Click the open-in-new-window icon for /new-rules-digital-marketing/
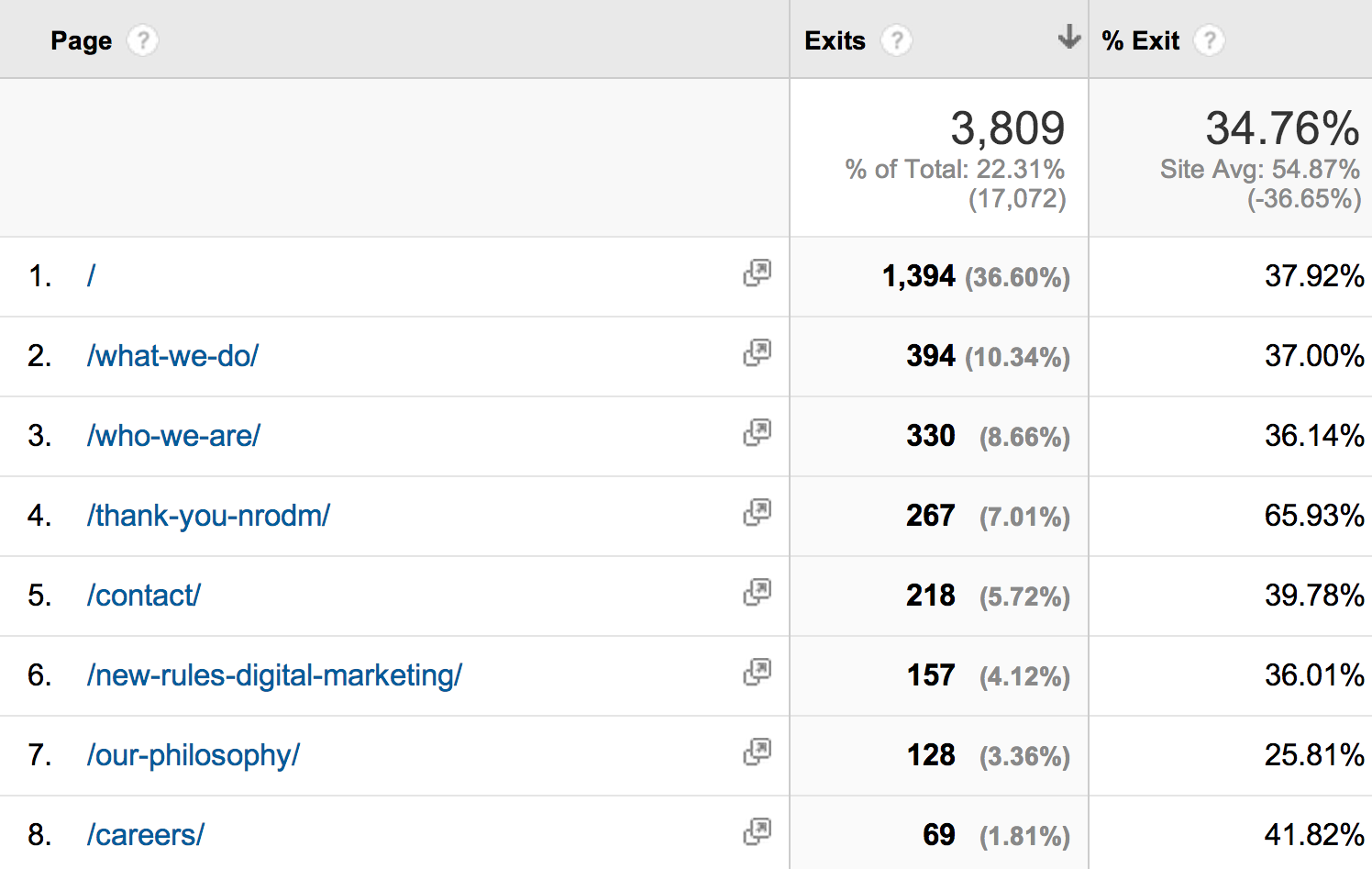 click(758, 672)
